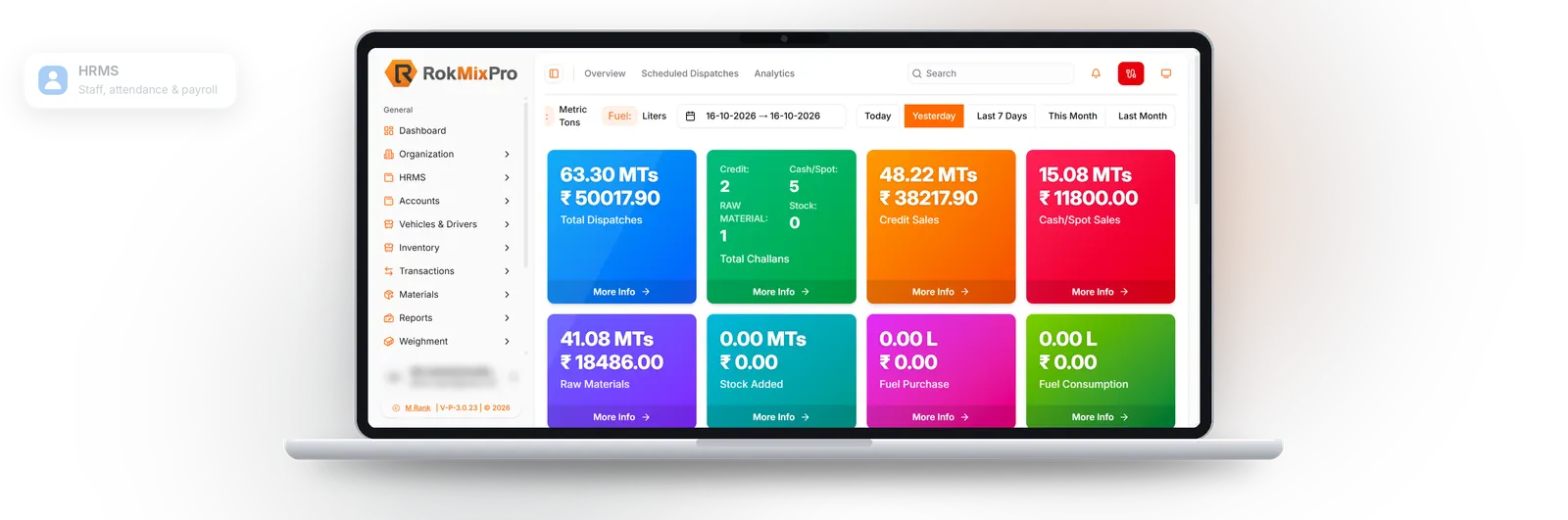Open the Inventory menu label

pos(419,248)
